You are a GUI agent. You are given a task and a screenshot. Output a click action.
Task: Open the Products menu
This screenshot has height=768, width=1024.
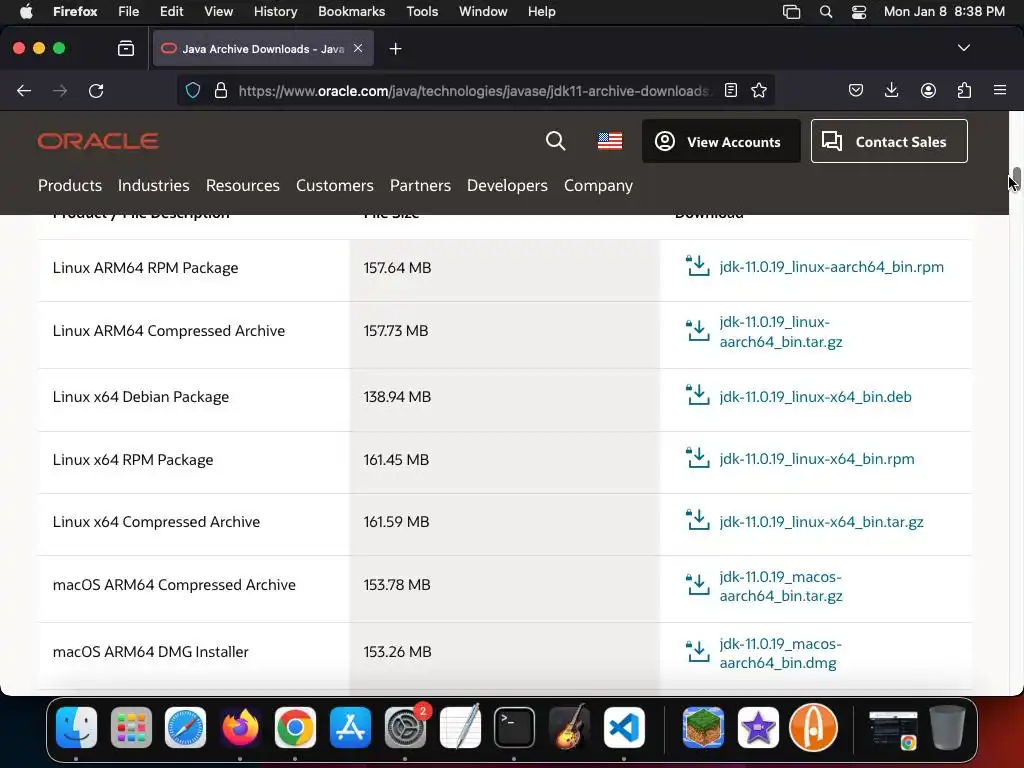coord(70,185)
